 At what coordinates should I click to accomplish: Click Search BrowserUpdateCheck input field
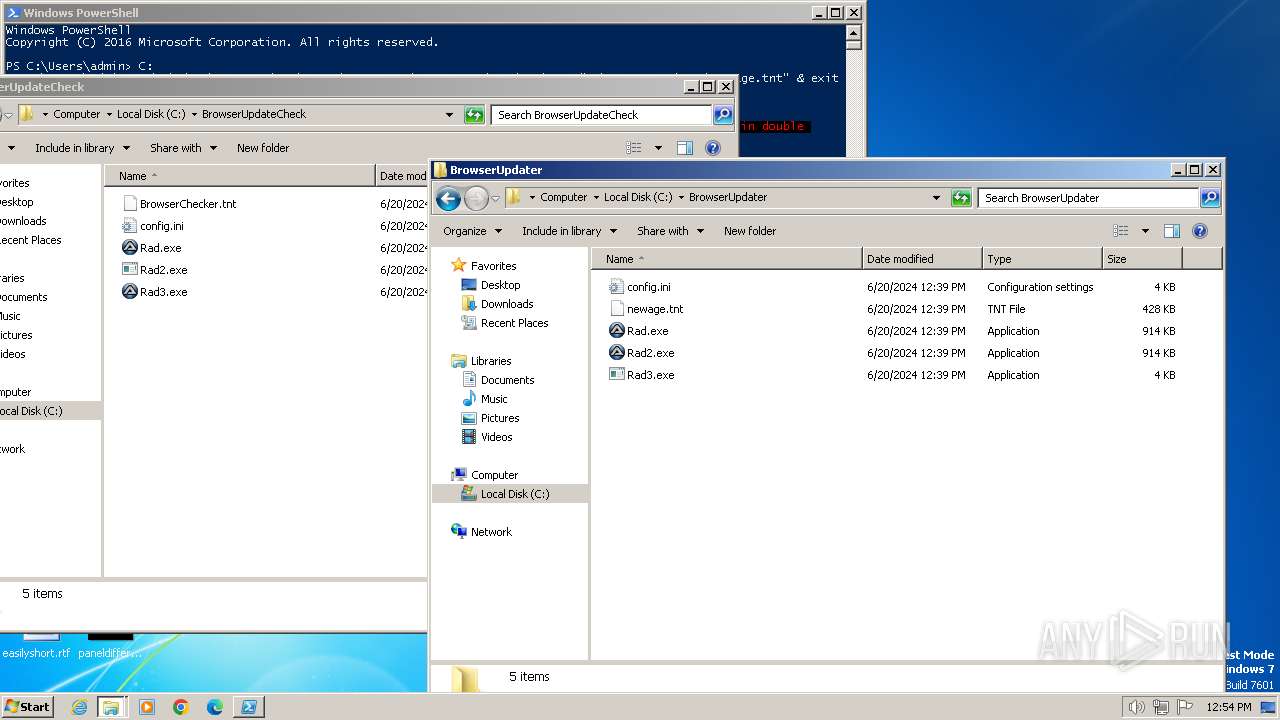coord(601,115)
